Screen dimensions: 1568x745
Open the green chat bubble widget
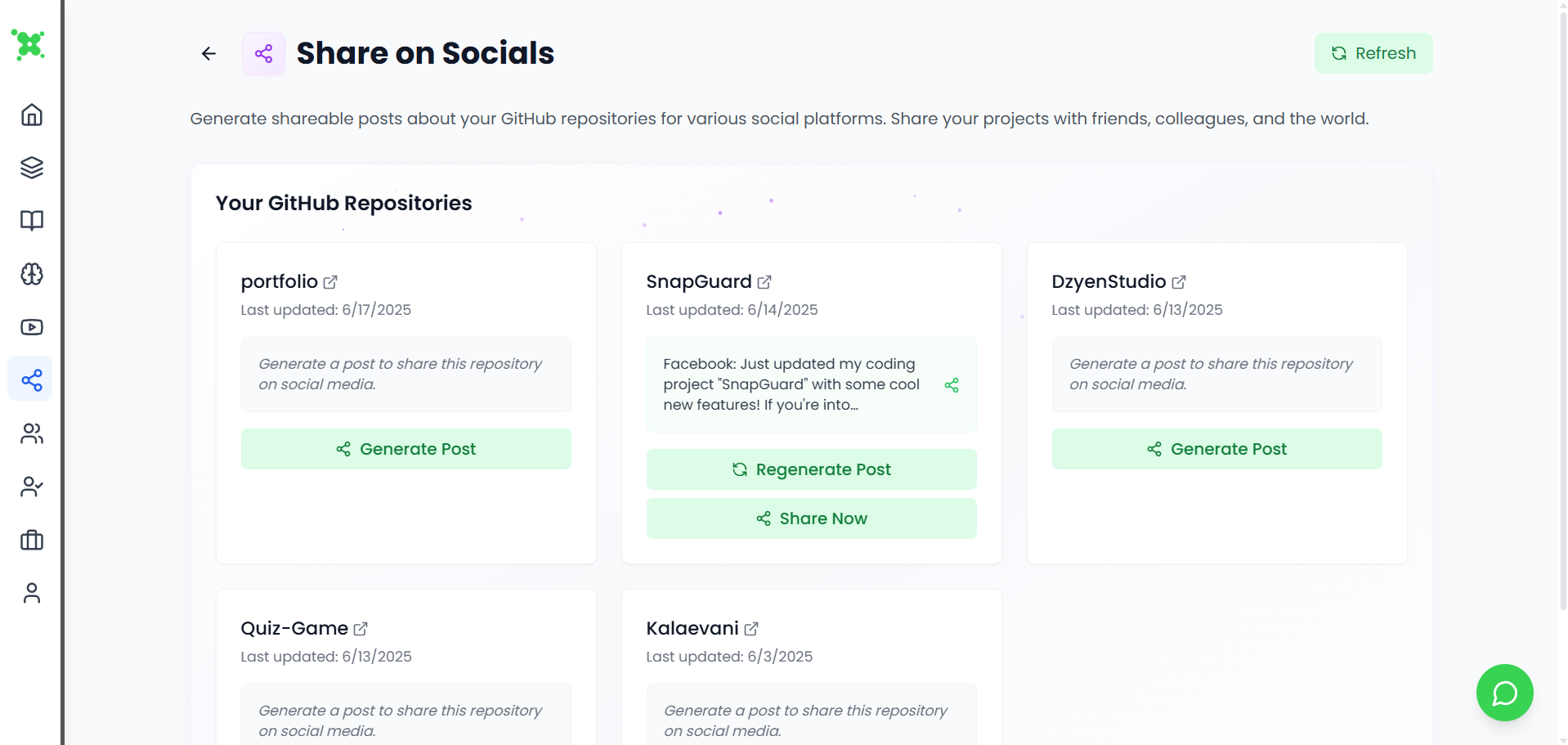[1504, 693]
